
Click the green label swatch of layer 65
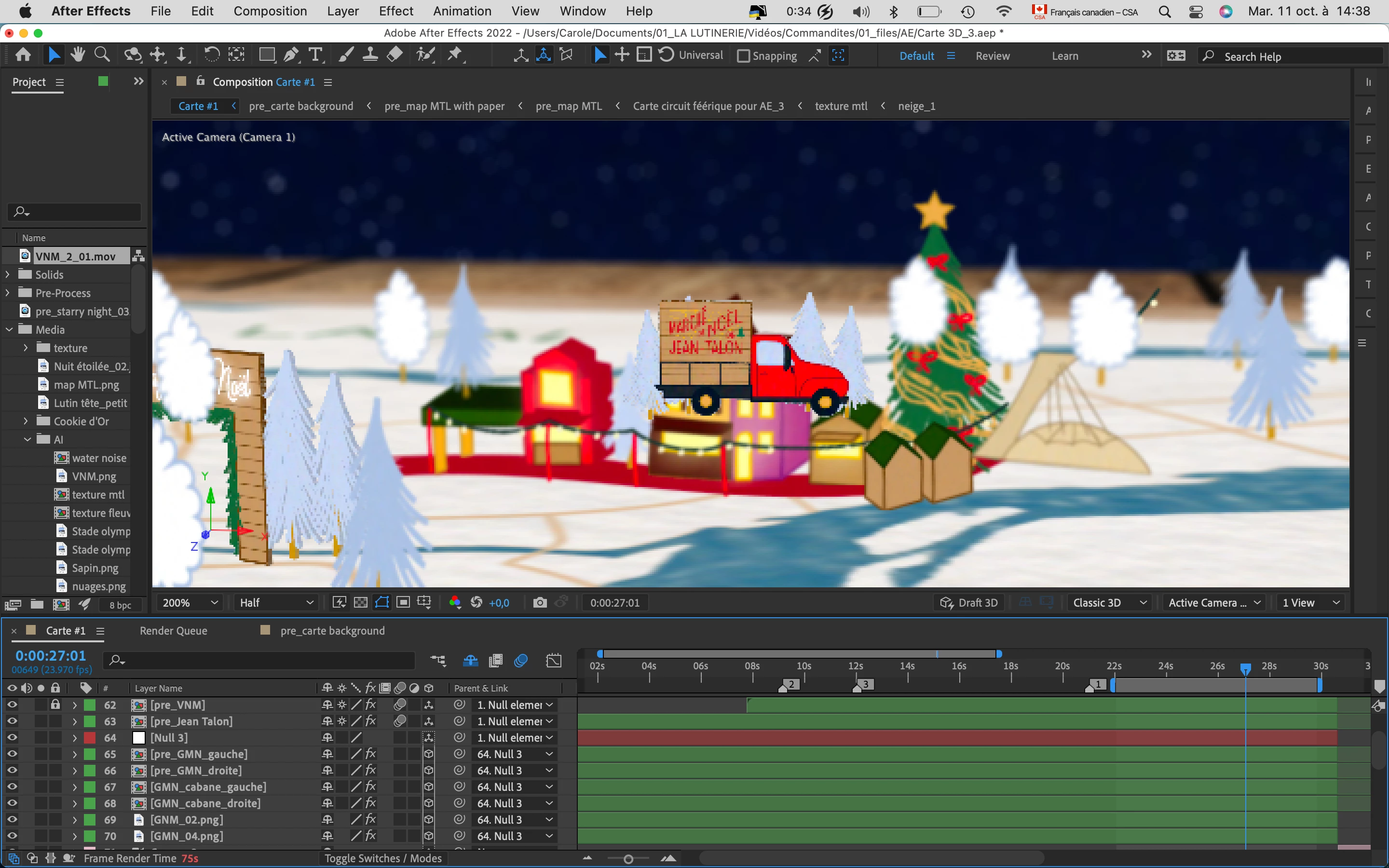tap(90, 754)
